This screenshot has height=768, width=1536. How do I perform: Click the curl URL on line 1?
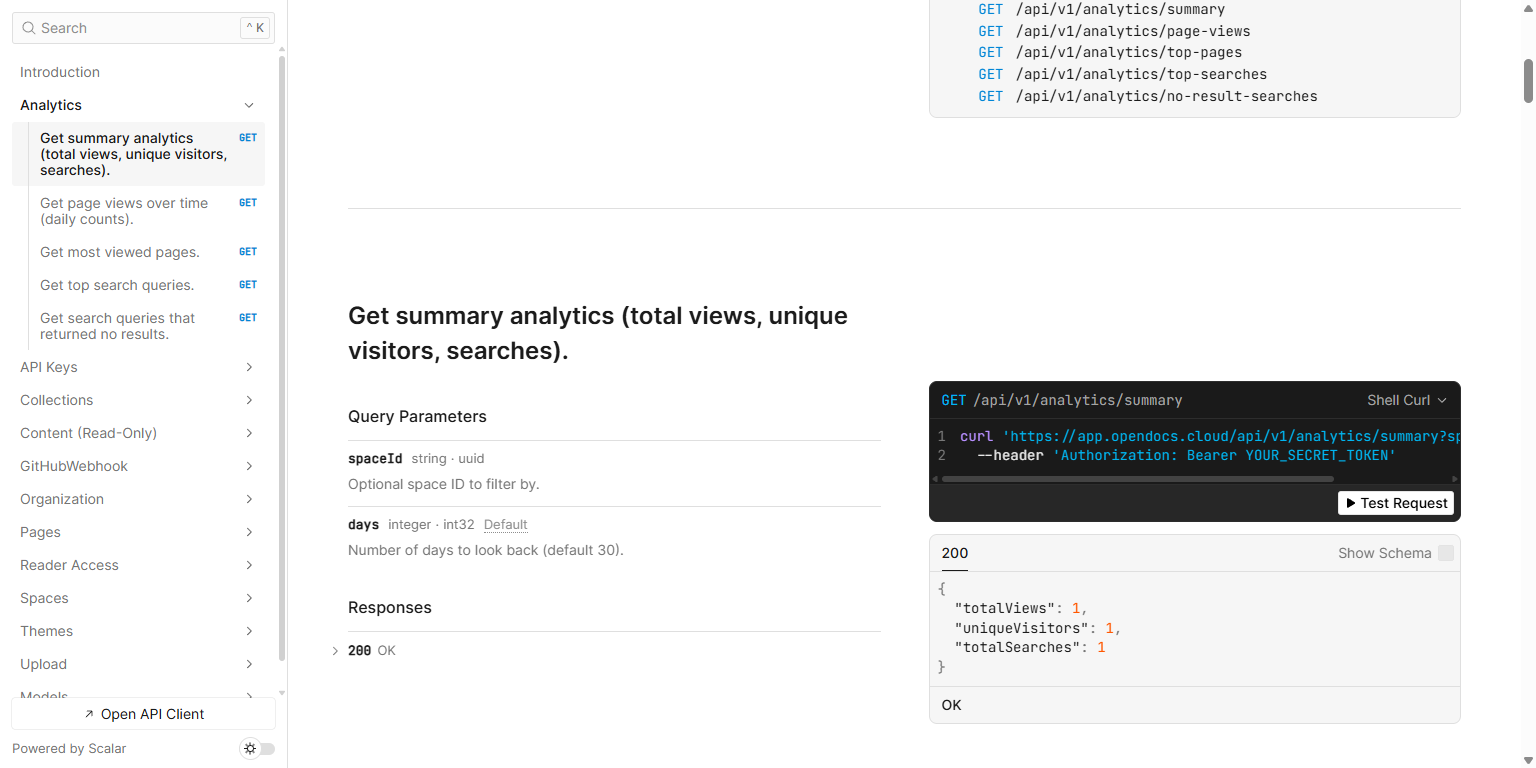click(x=1231, y=437)
